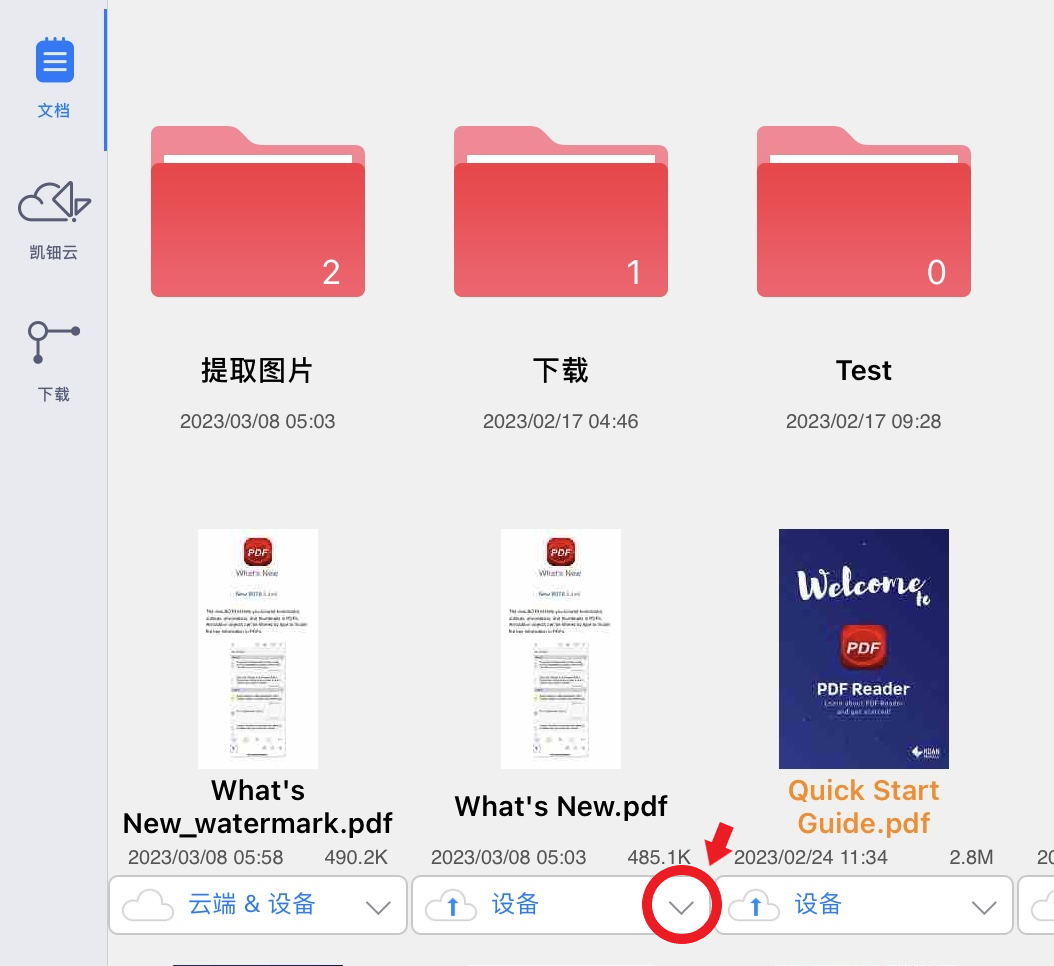
Task: Open the 文档 documents sidebar tab
Action: (54, 77)
